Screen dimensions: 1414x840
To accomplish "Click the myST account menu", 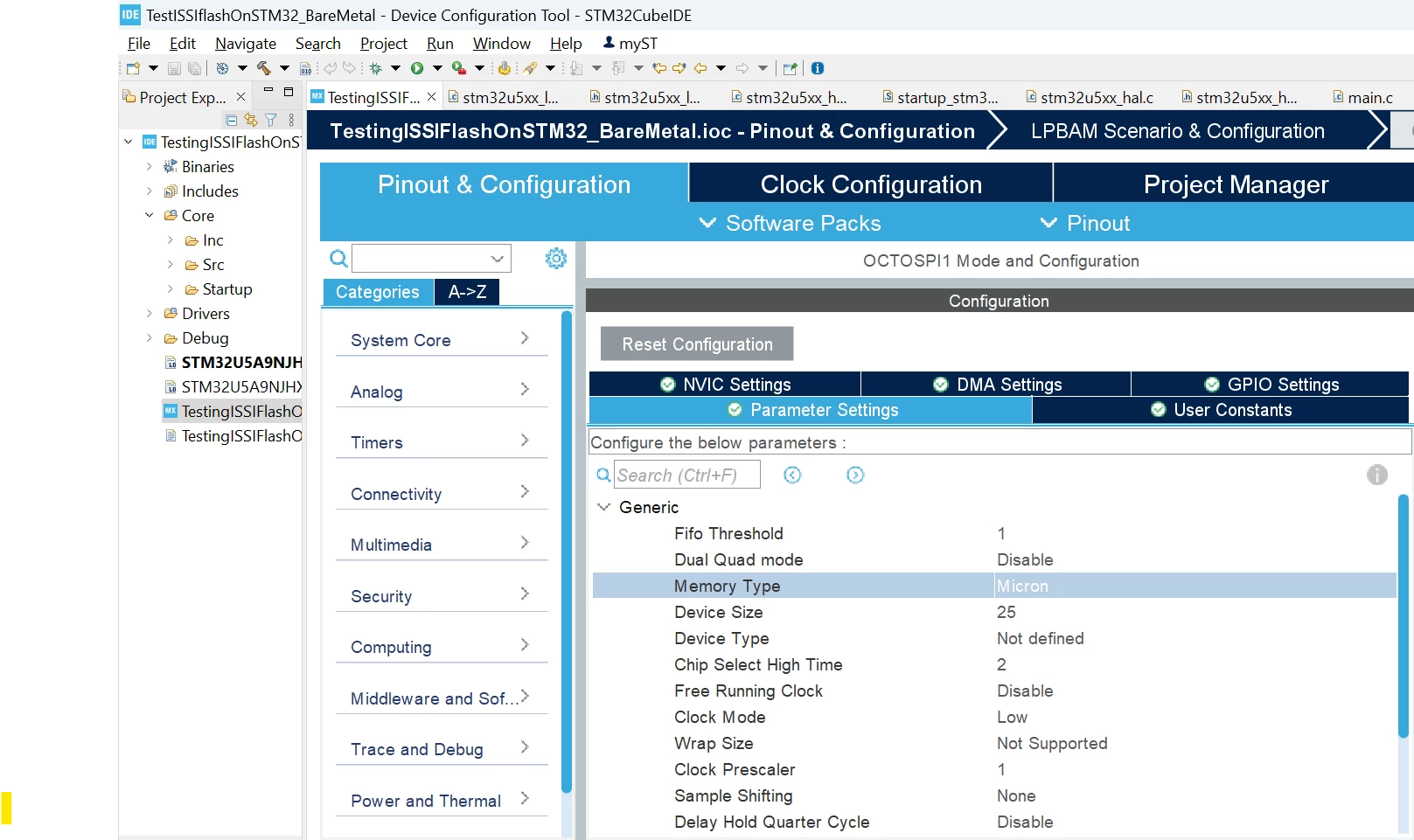I will [x=630, y=44].
